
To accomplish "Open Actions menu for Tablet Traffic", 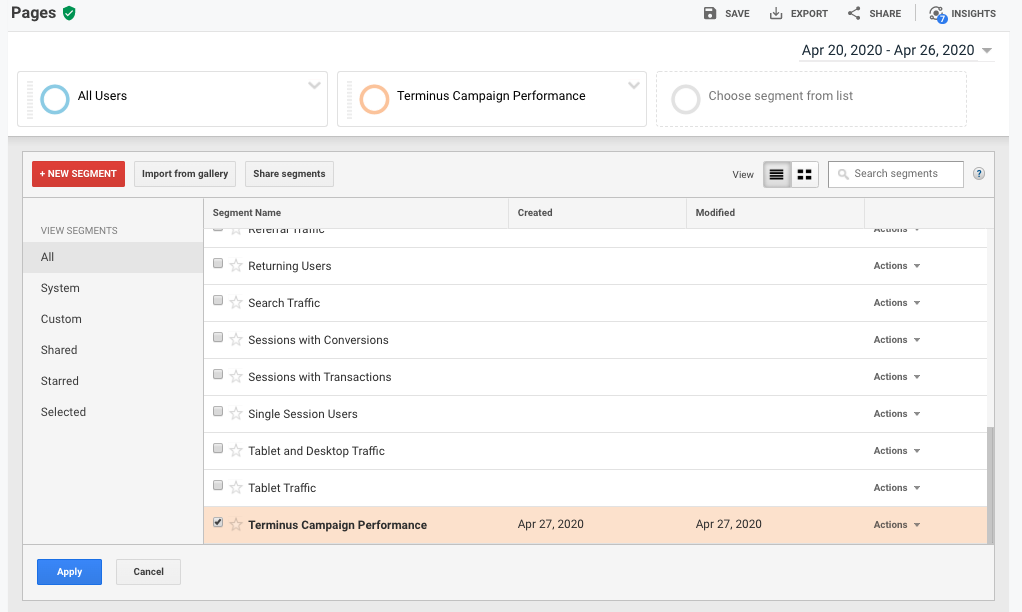I will point(897,488).
